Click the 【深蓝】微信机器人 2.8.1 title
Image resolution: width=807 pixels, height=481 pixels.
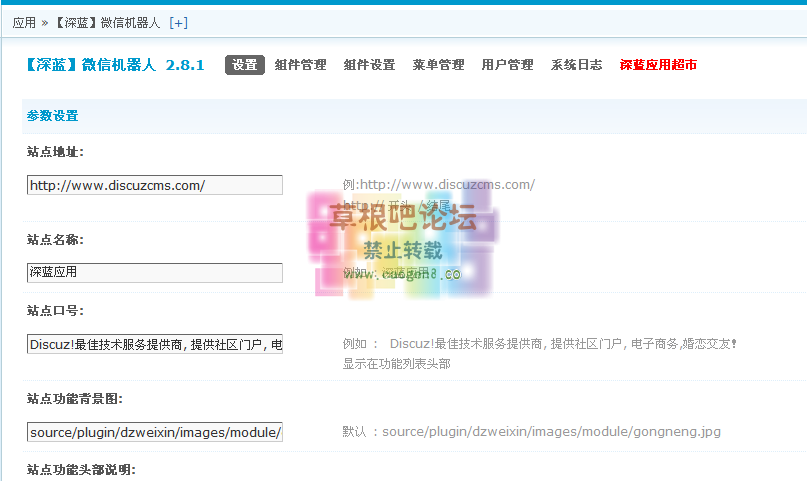[x=115, y=65]
